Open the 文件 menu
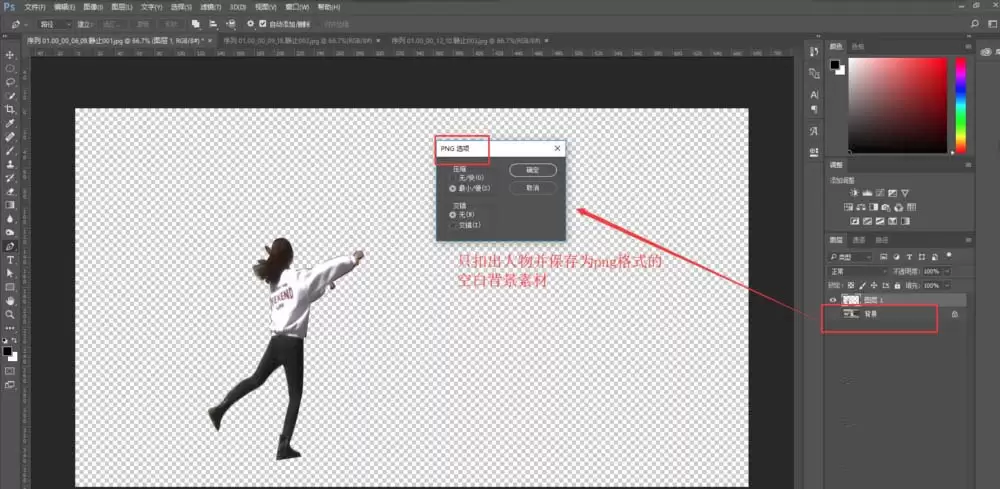This screenshot has width=1000, height=489. (x=34, y=6)
